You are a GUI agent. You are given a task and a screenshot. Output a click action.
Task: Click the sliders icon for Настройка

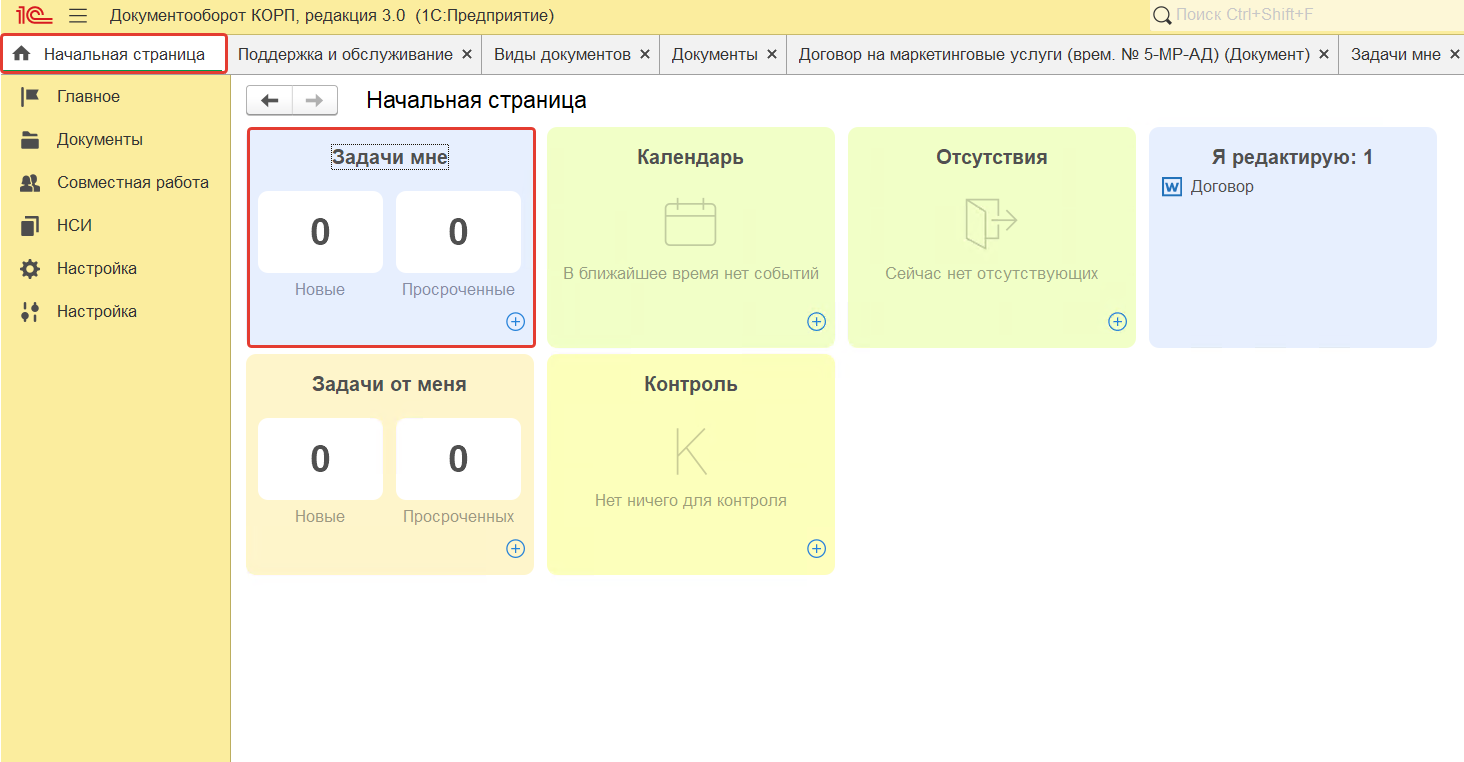[x=30, y=312]
